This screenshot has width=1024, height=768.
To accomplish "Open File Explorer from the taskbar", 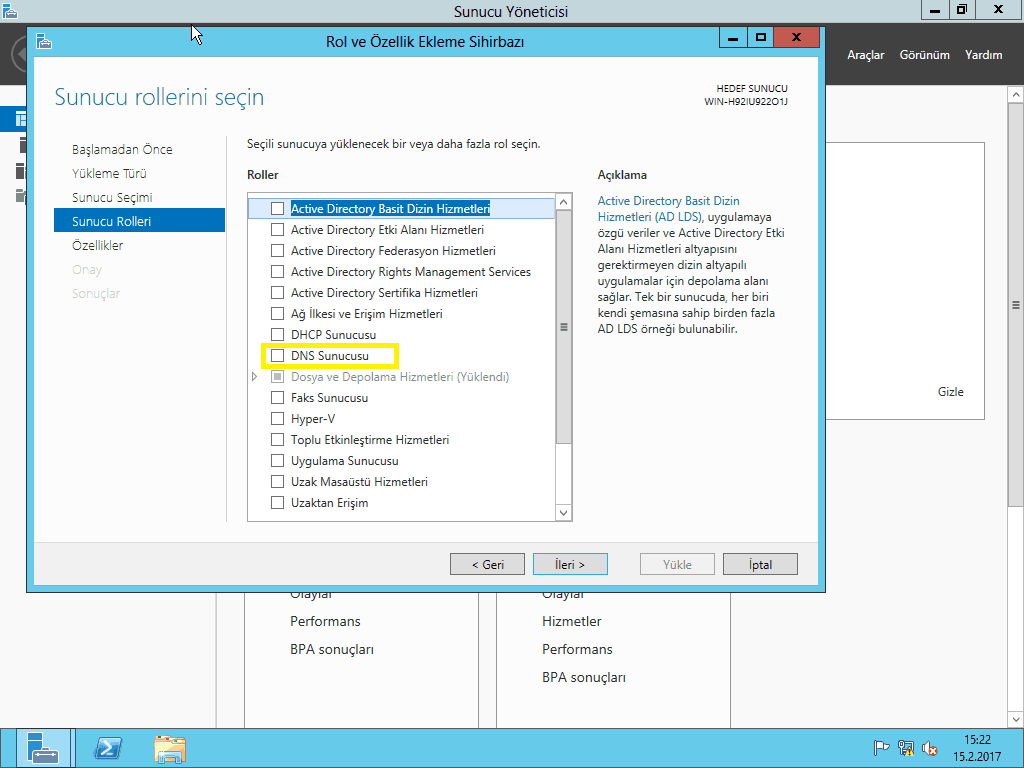I will 170,748.
